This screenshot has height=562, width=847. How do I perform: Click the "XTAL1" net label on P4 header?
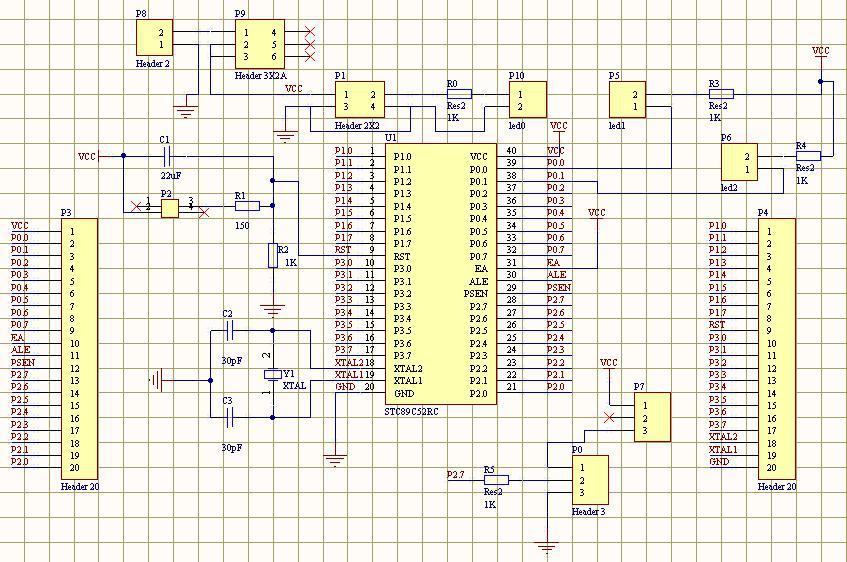pyautogui.click(x=723, y=449)
